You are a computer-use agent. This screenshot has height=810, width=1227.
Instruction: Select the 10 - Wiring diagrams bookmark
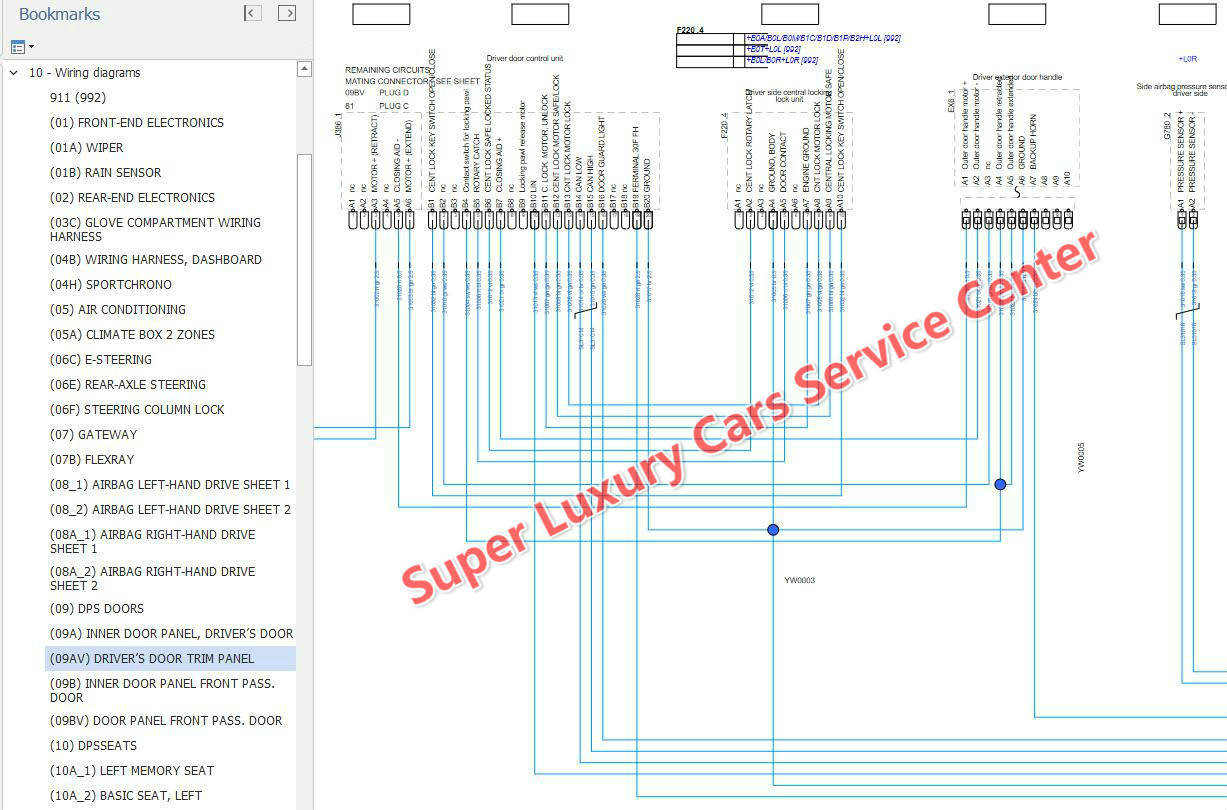tap(84, 73)
